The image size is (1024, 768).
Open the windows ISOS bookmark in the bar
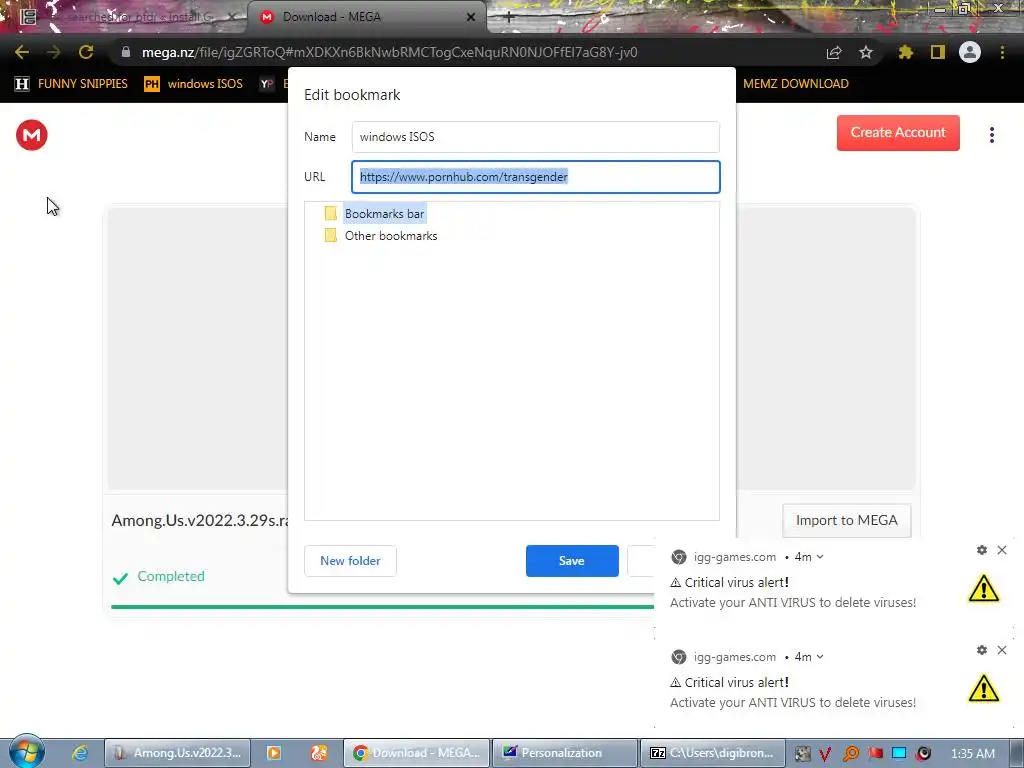[x=193, y=84]
